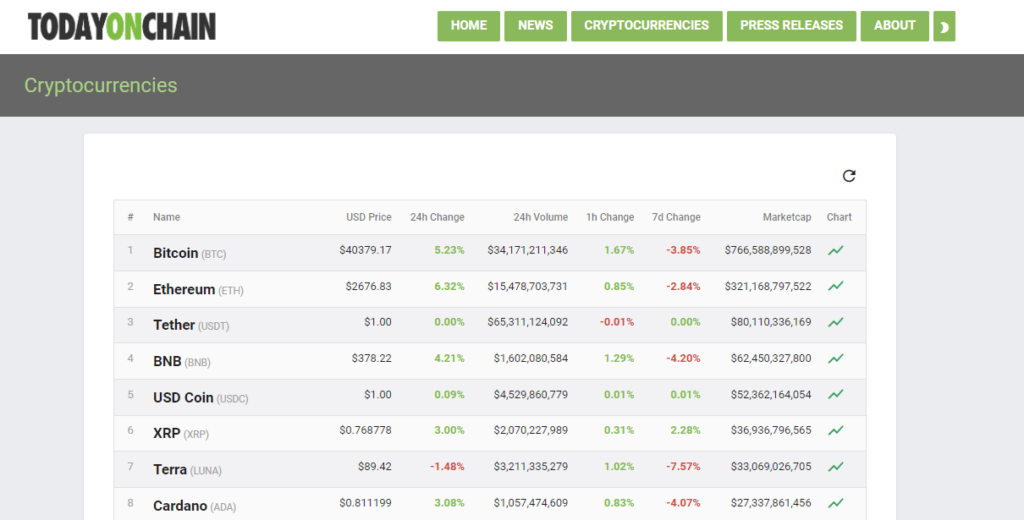
Task: Sort by rank # column
Action: [131, 217]
